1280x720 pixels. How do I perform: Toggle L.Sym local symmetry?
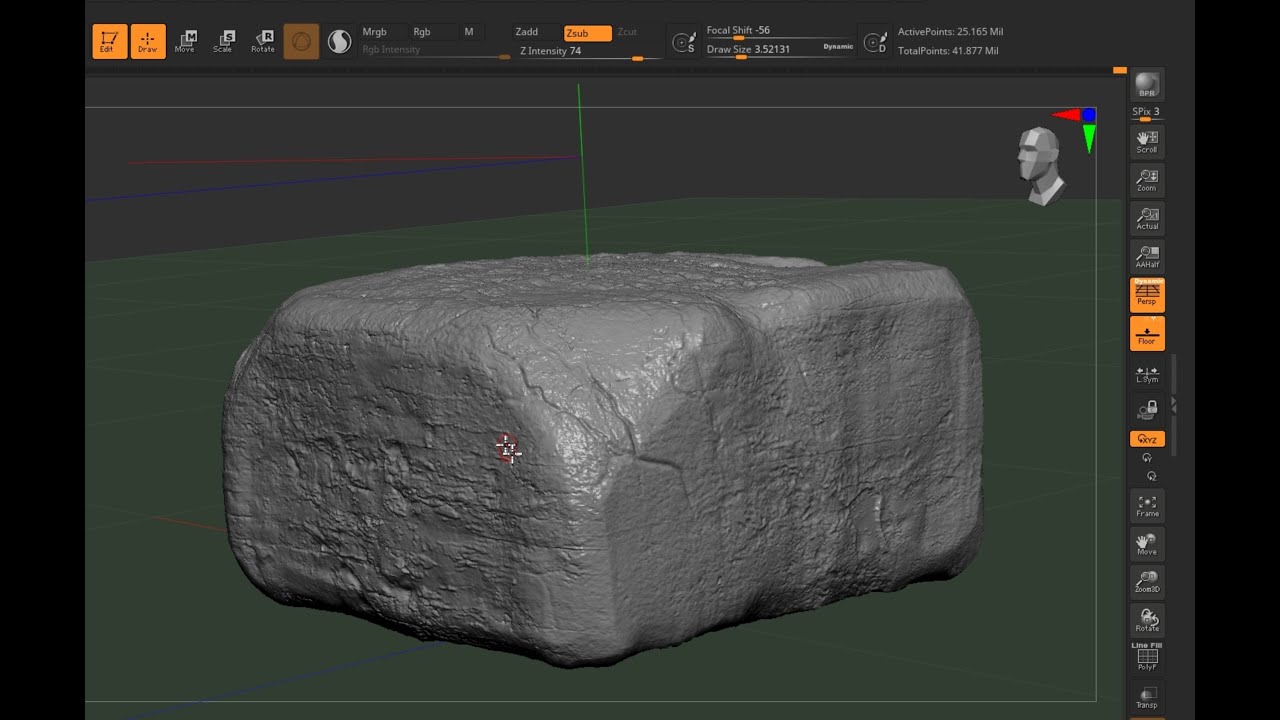[x=1147, y=373]
